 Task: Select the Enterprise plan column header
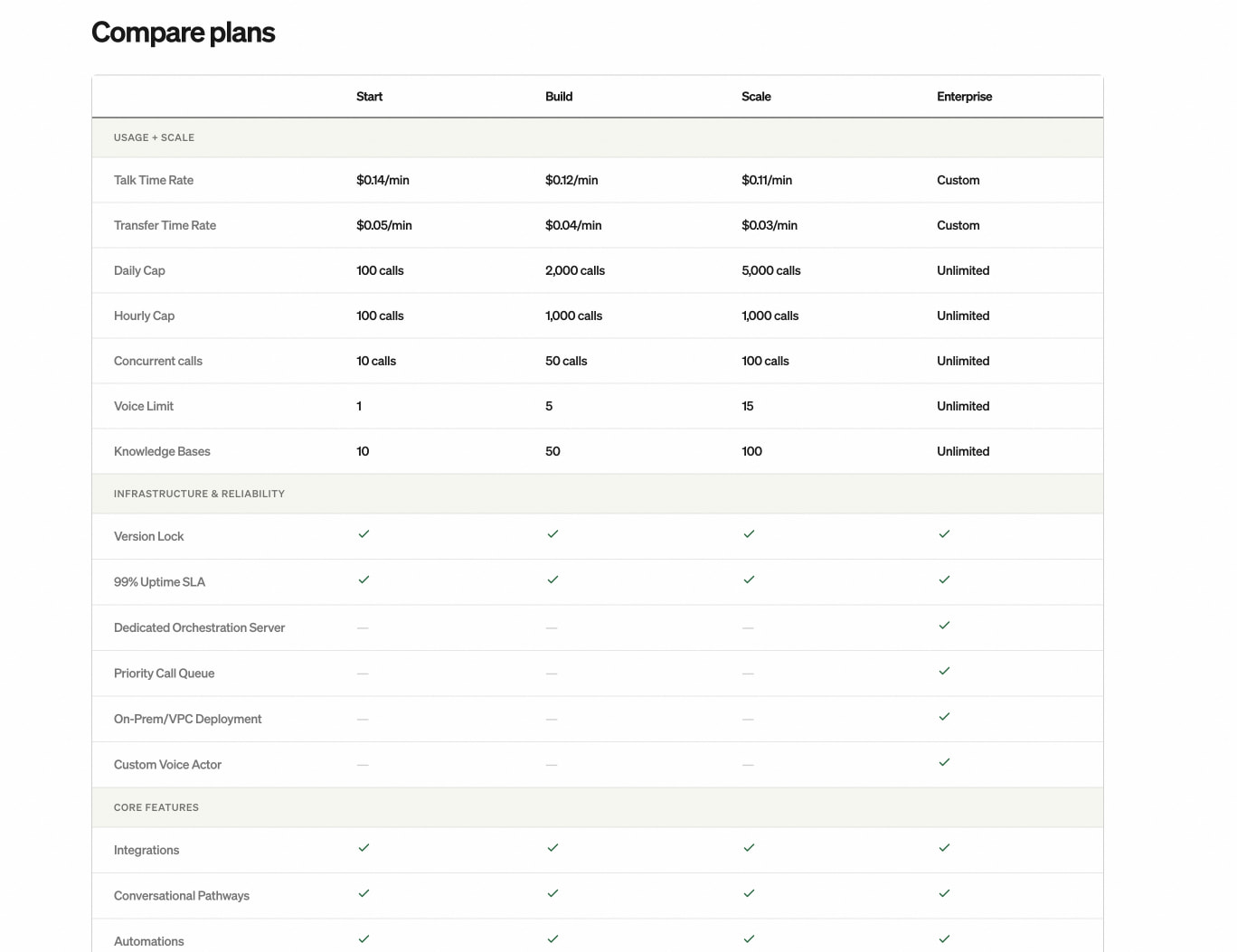964,97
